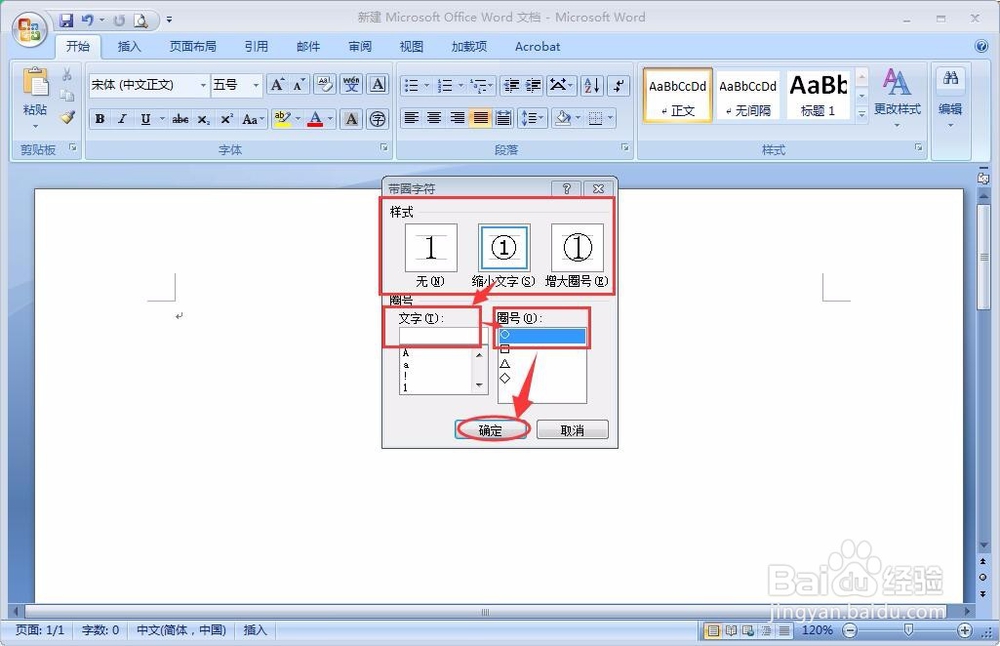Apply superscript formatting
1000x646 pixels.
tap(226, 119)
